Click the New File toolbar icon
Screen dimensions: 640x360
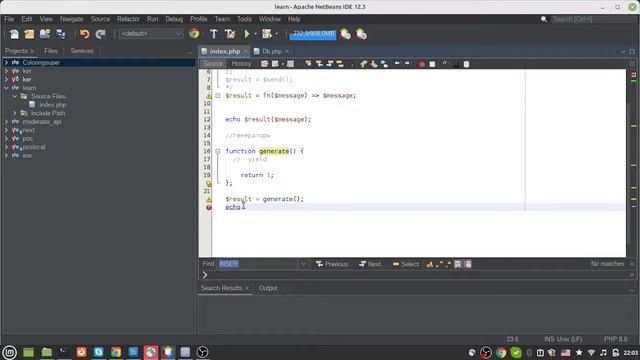coord(14,34)
